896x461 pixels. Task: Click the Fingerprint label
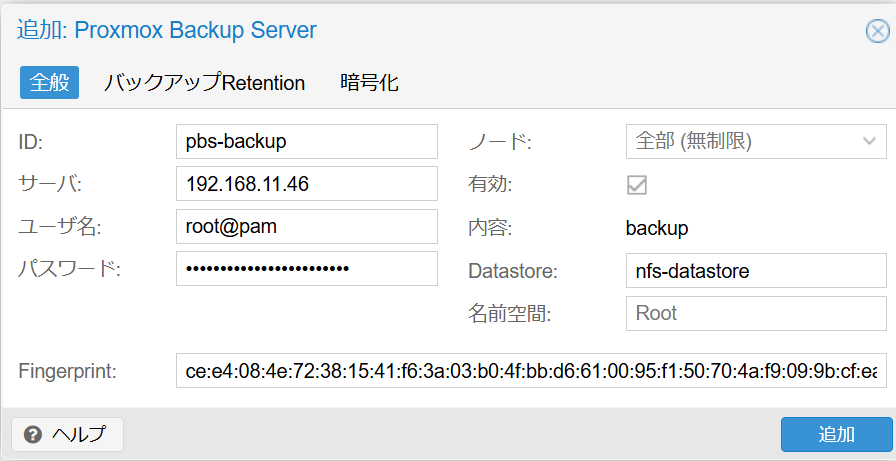(67, 371)
